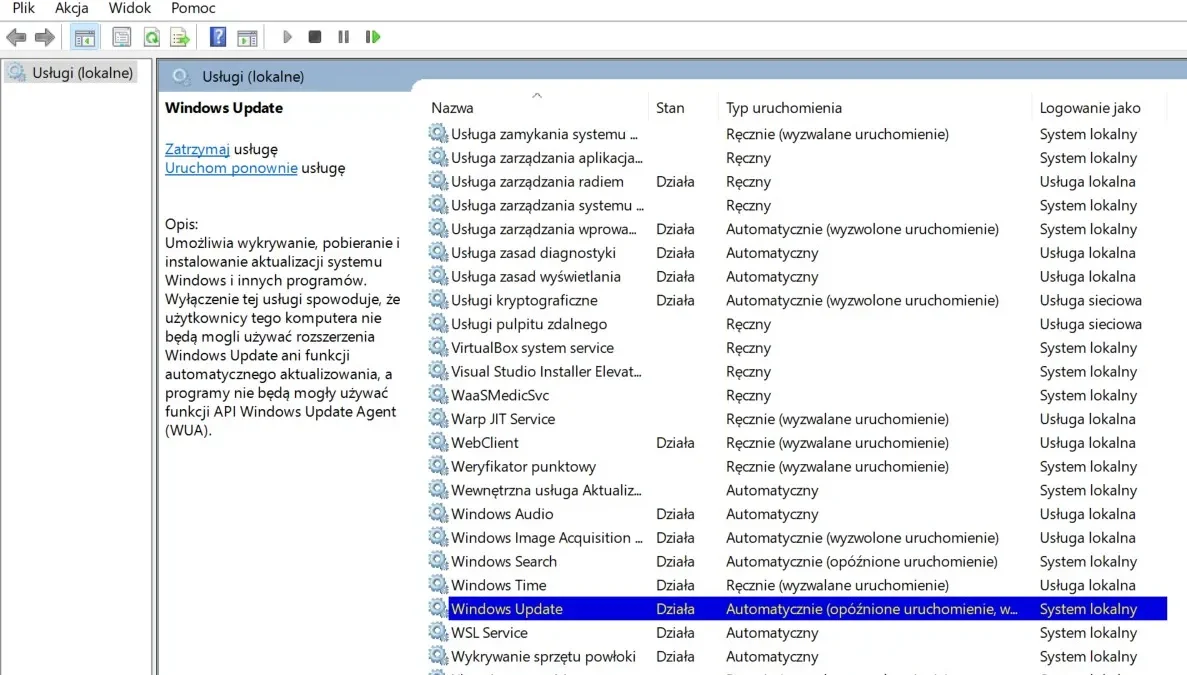Screen dimensions: 1187x675
Task: Open the Widok menu
Action: click(129, 8)
